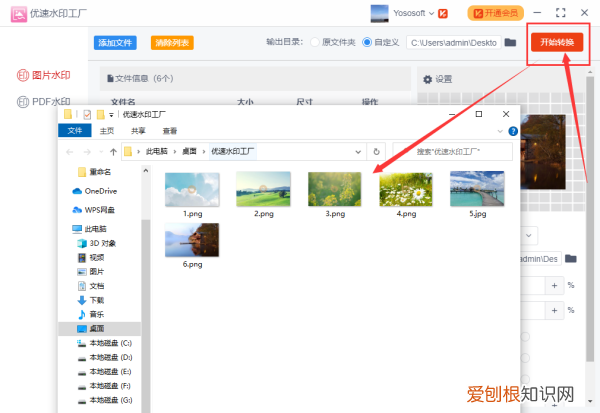
Task: Click navigation pane scroll-up arrow
Action: pos(145,171)
